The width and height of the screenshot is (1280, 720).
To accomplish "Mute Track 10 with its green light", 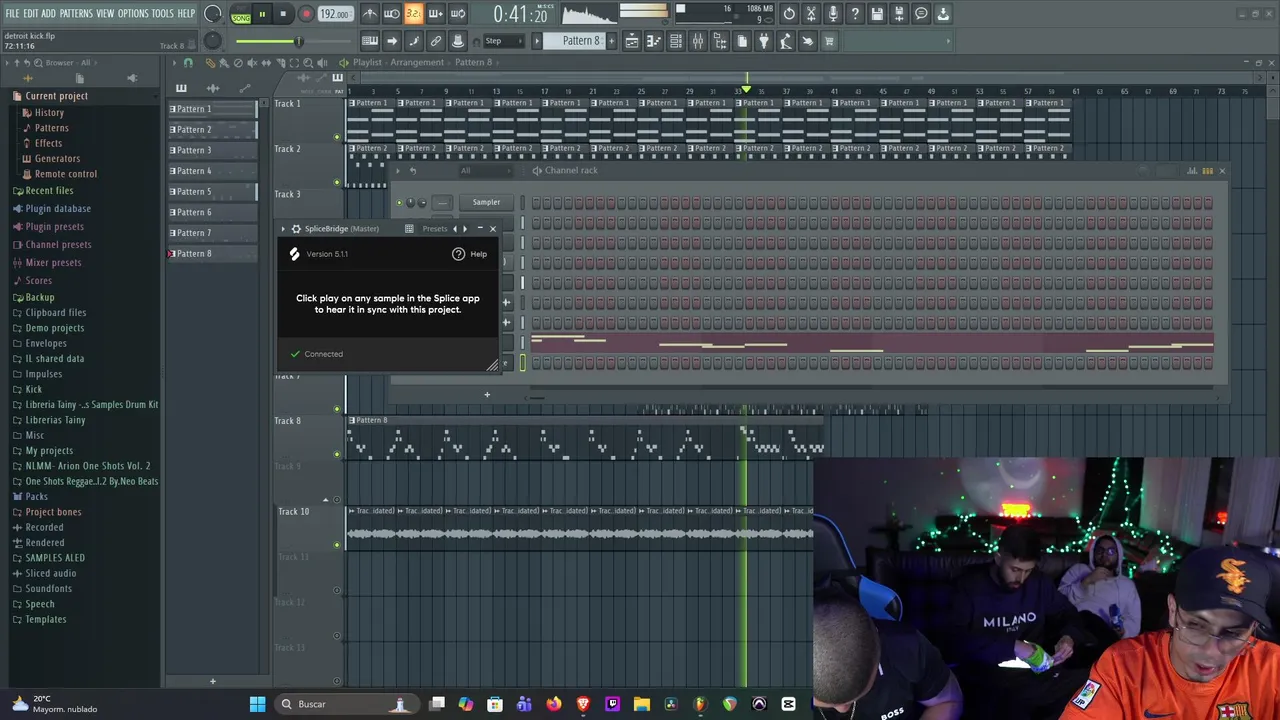I will pyautogui.click(x=337, y=545).
